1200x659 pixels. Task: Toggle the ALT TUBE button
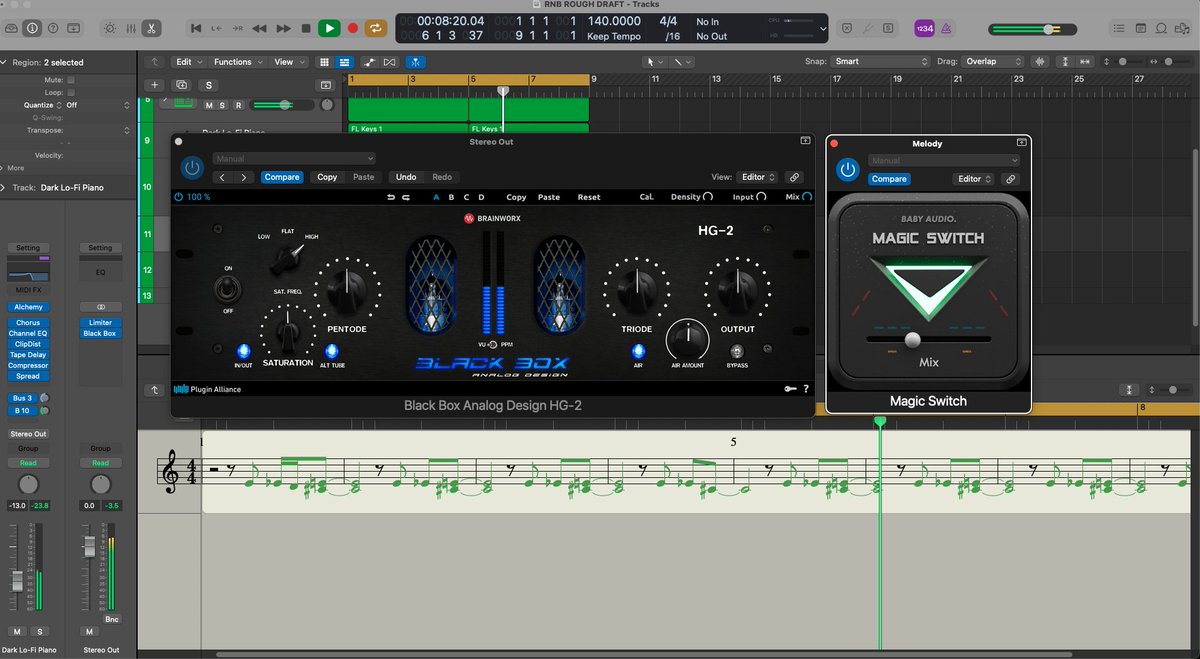[x=331, y=351]
